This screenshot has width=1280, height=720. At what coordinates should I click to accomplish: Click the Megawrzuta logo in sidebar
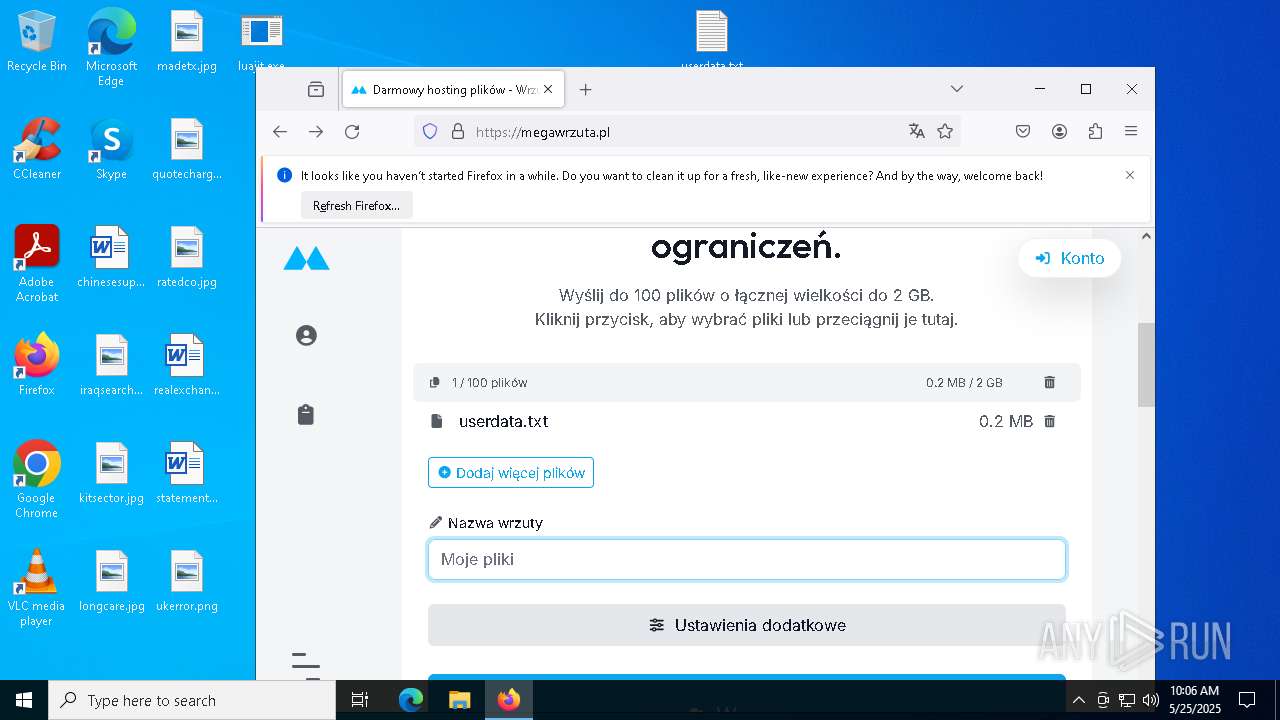306,259
